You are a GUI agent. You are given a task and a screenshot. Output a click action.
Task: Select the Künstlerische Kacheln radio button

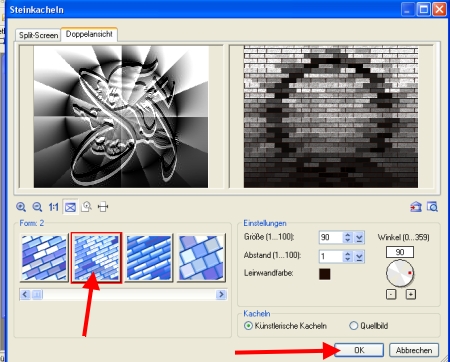tap(248, 326)
